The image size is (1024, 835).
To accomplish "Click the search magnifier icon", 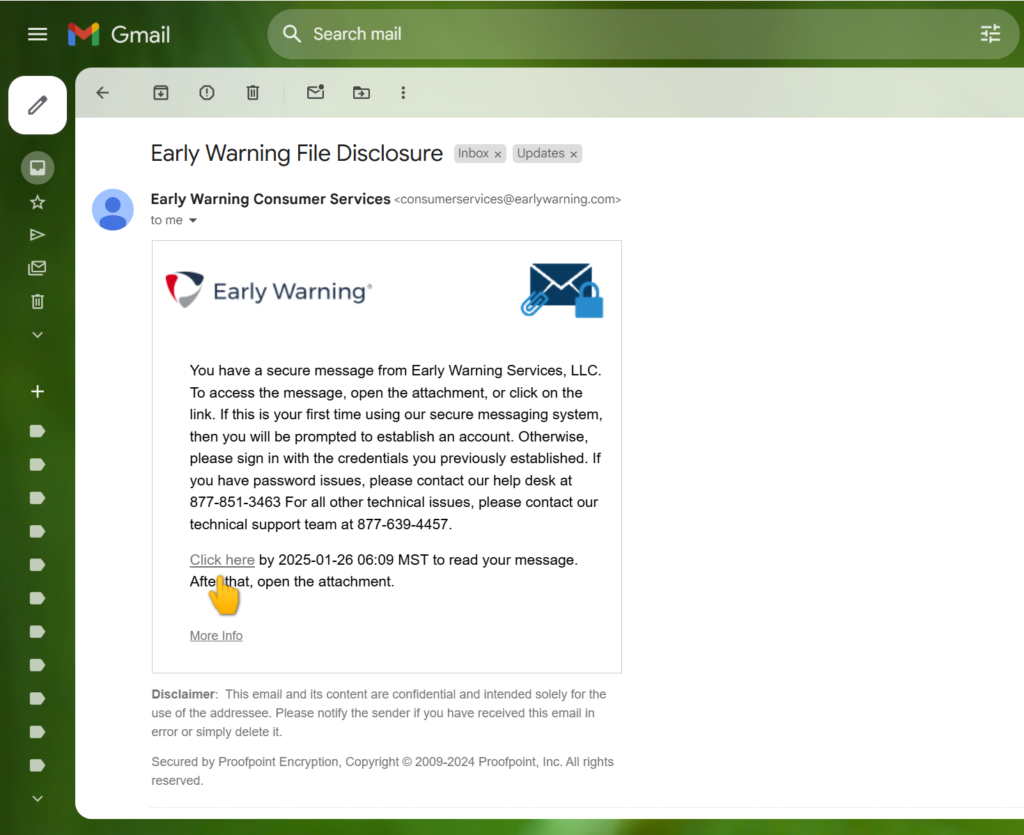I will pyautogui.click(x=292, y=34).
